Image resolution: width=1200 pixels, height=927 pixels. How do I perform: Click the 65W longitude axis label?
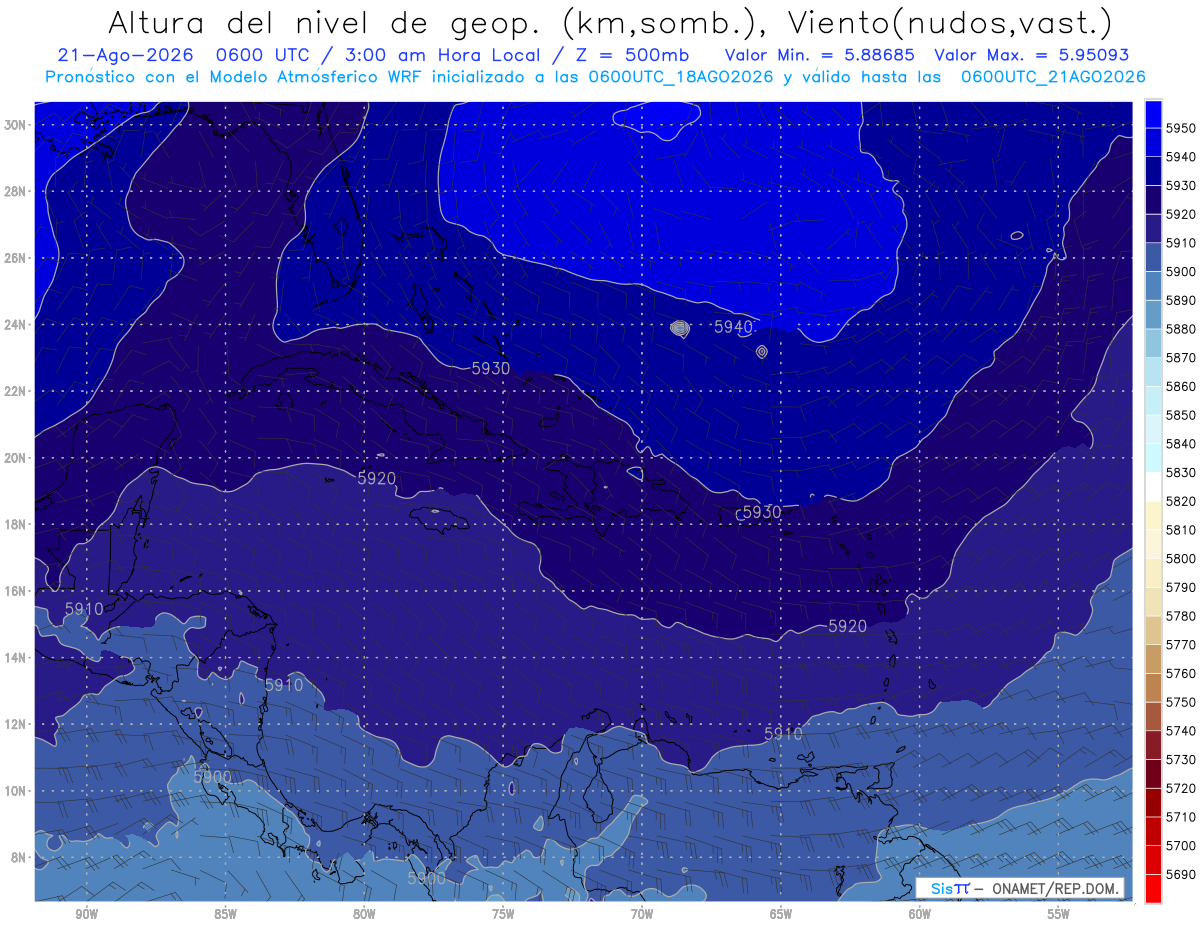coord(781,915)
